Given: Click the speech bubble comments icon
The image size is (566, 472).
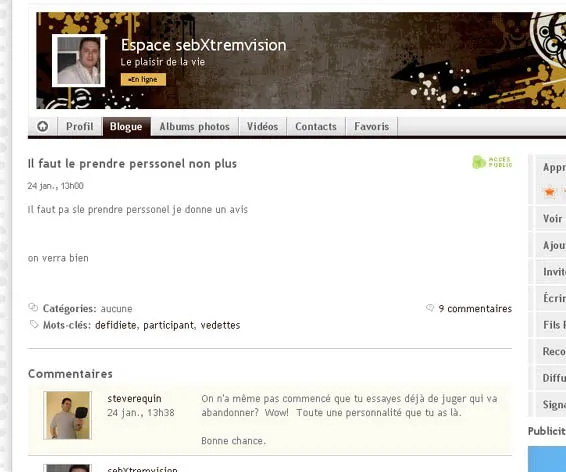Looking at the screenshot, I should tap(430, 308).
